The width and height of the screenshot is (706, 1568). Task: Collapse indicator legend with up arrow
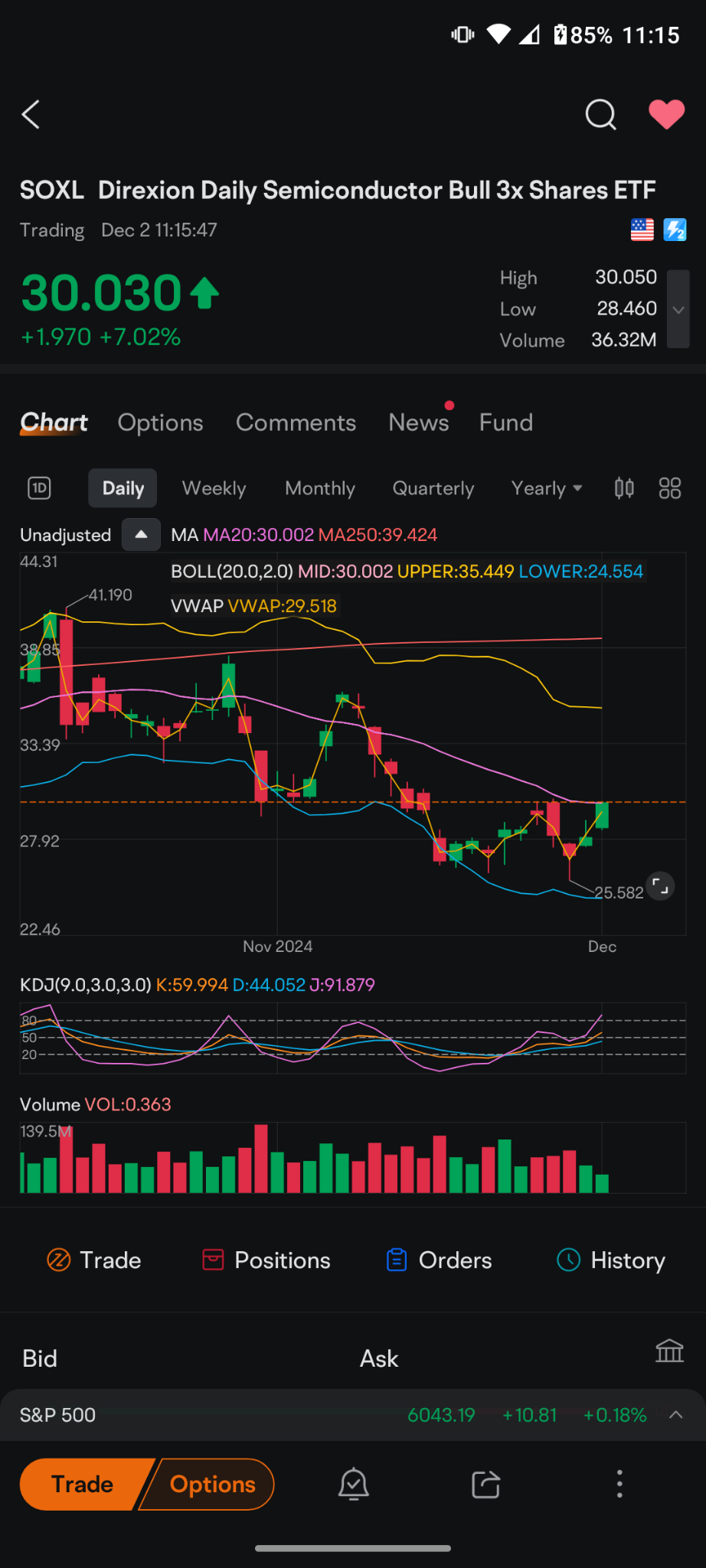pyautogui.click(x=141, y=534)
